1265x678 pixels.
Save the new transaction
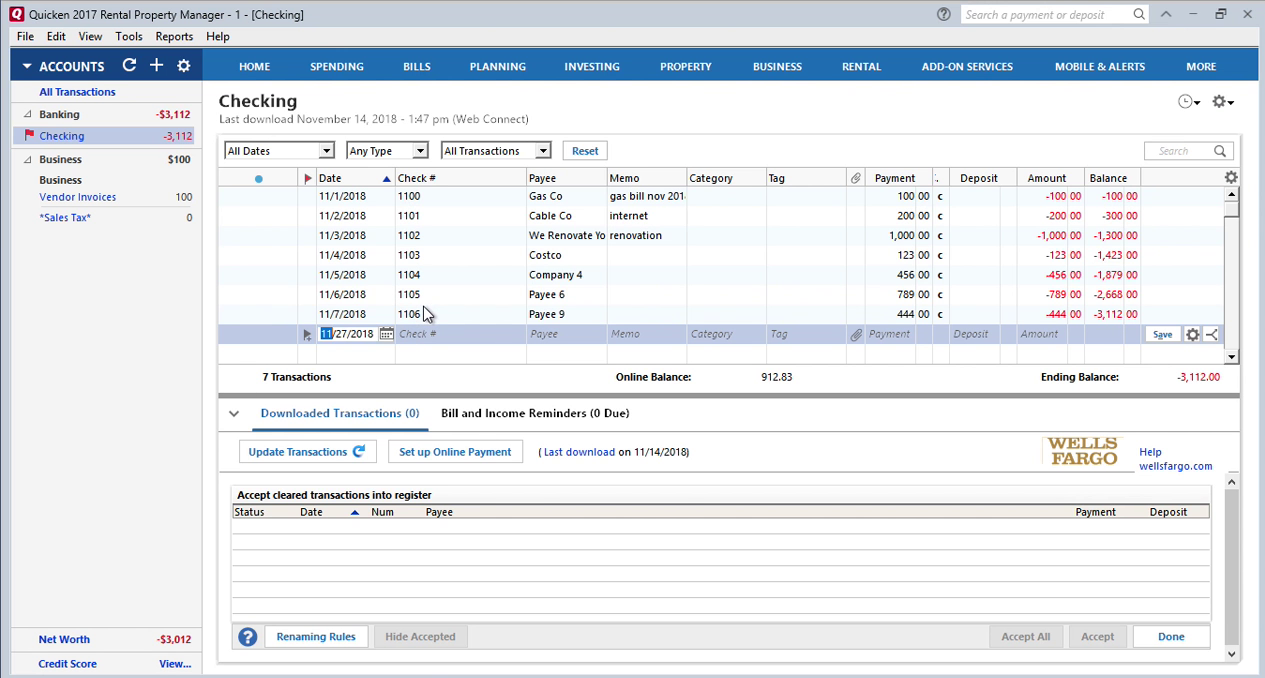(1162, 334)
